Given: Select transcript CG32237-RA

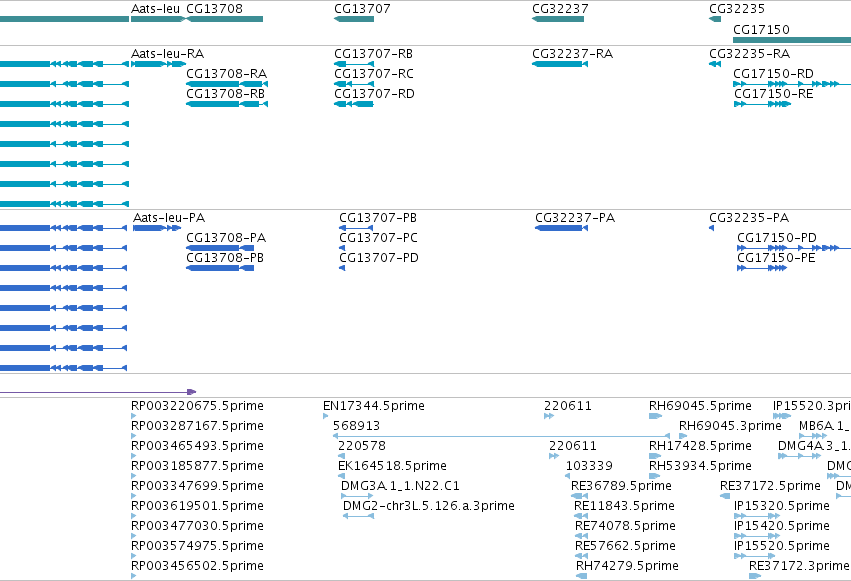Looking at the screenshot, I should point(573,54).
